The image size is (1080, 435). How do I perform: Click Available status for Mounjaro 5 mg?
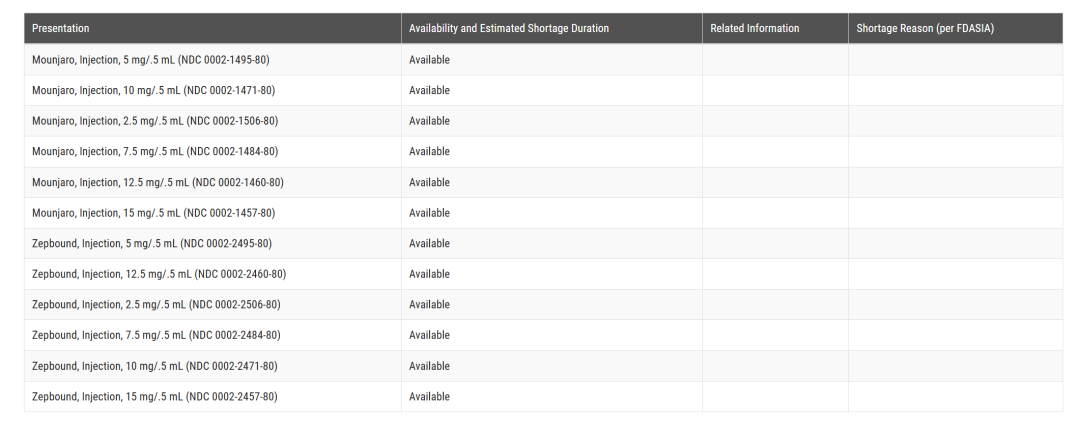[429, 60]
